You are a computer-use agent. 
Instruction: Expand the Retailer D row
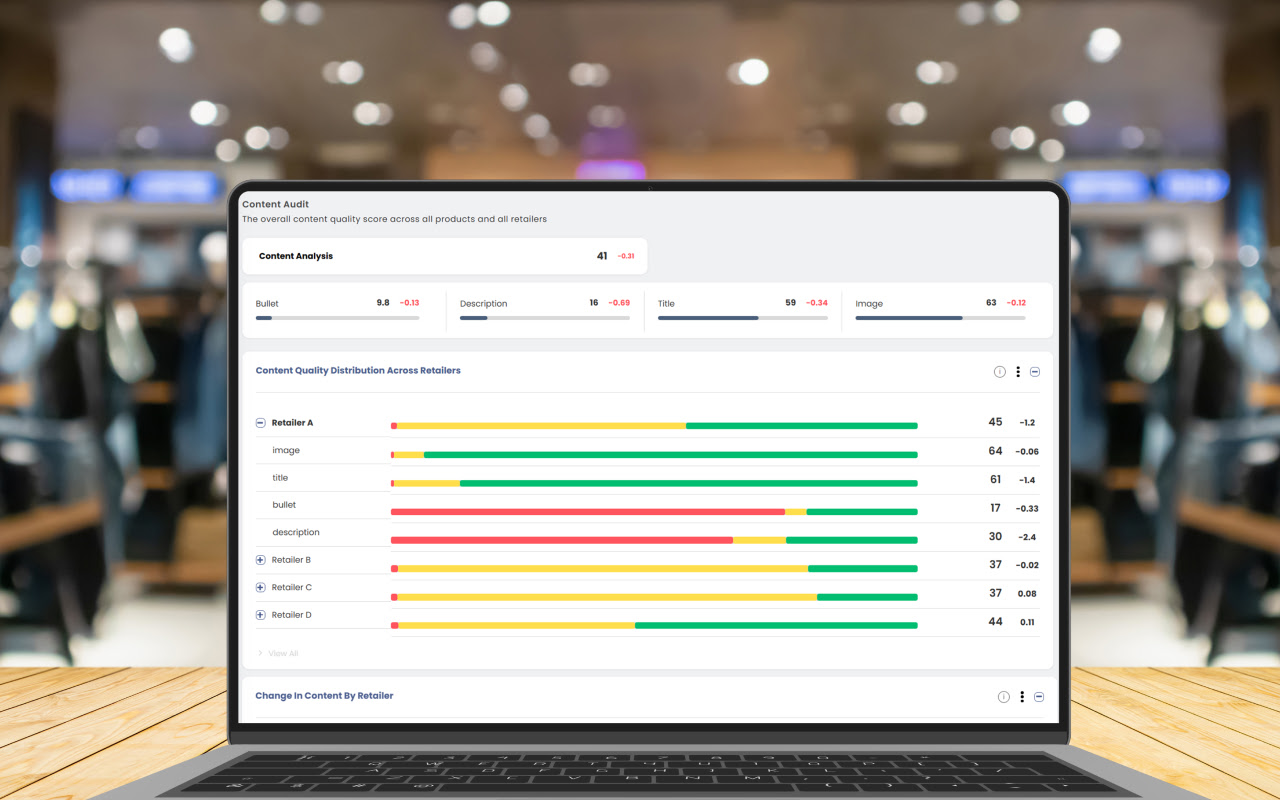pos(261,615)
